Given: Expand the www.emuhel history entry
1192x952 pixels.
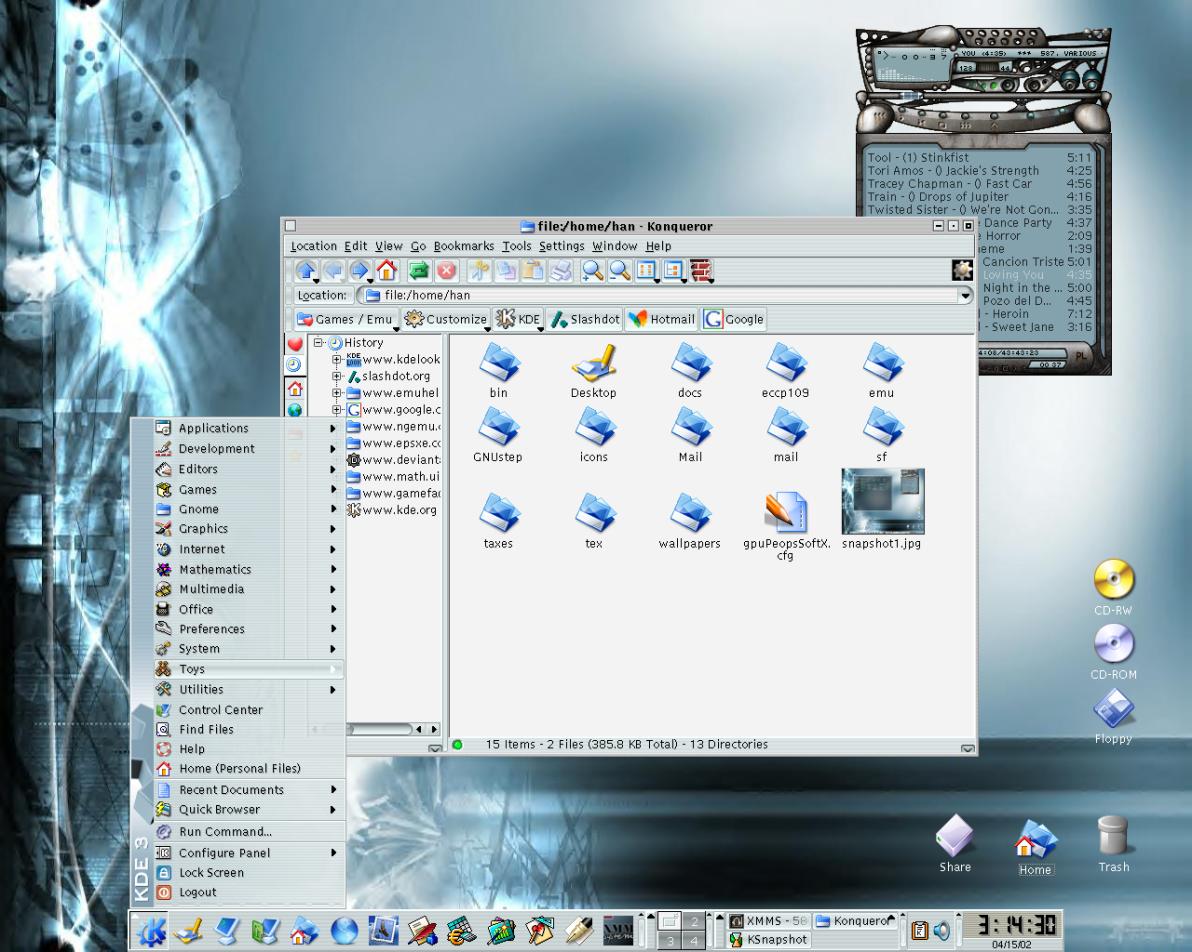Looking at the screenshot, I should tap(336, 392).
